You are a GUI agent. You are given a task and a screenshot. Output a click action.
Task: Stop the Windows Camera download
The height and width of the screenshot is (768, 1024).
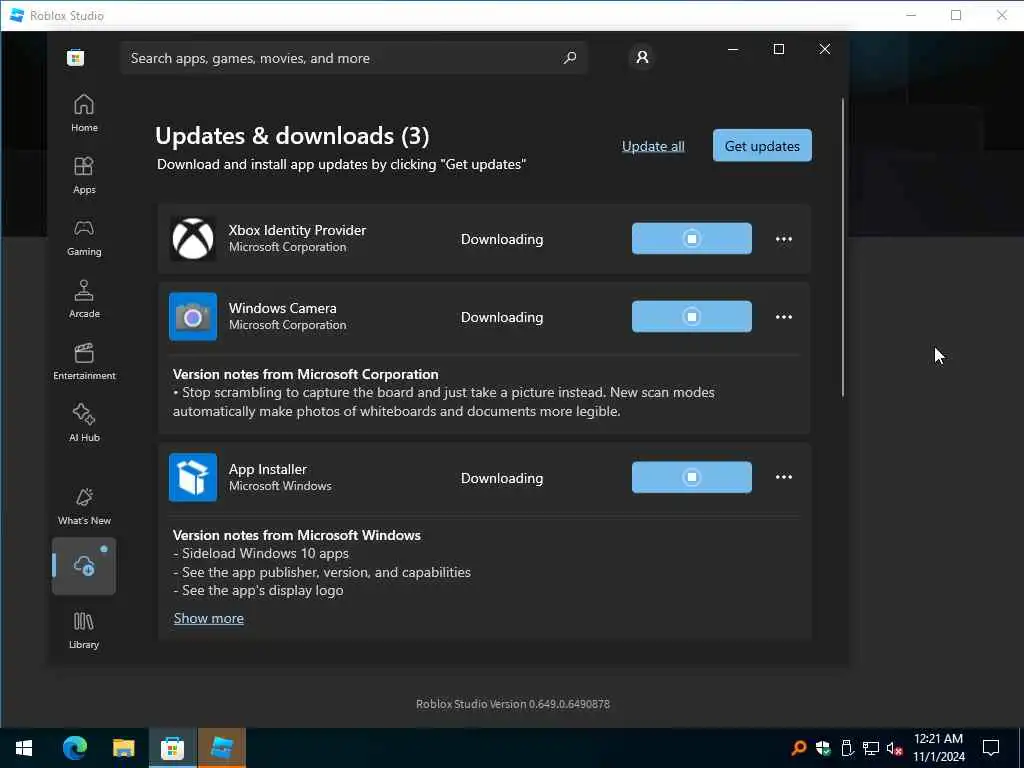click(x=692, y=317)
